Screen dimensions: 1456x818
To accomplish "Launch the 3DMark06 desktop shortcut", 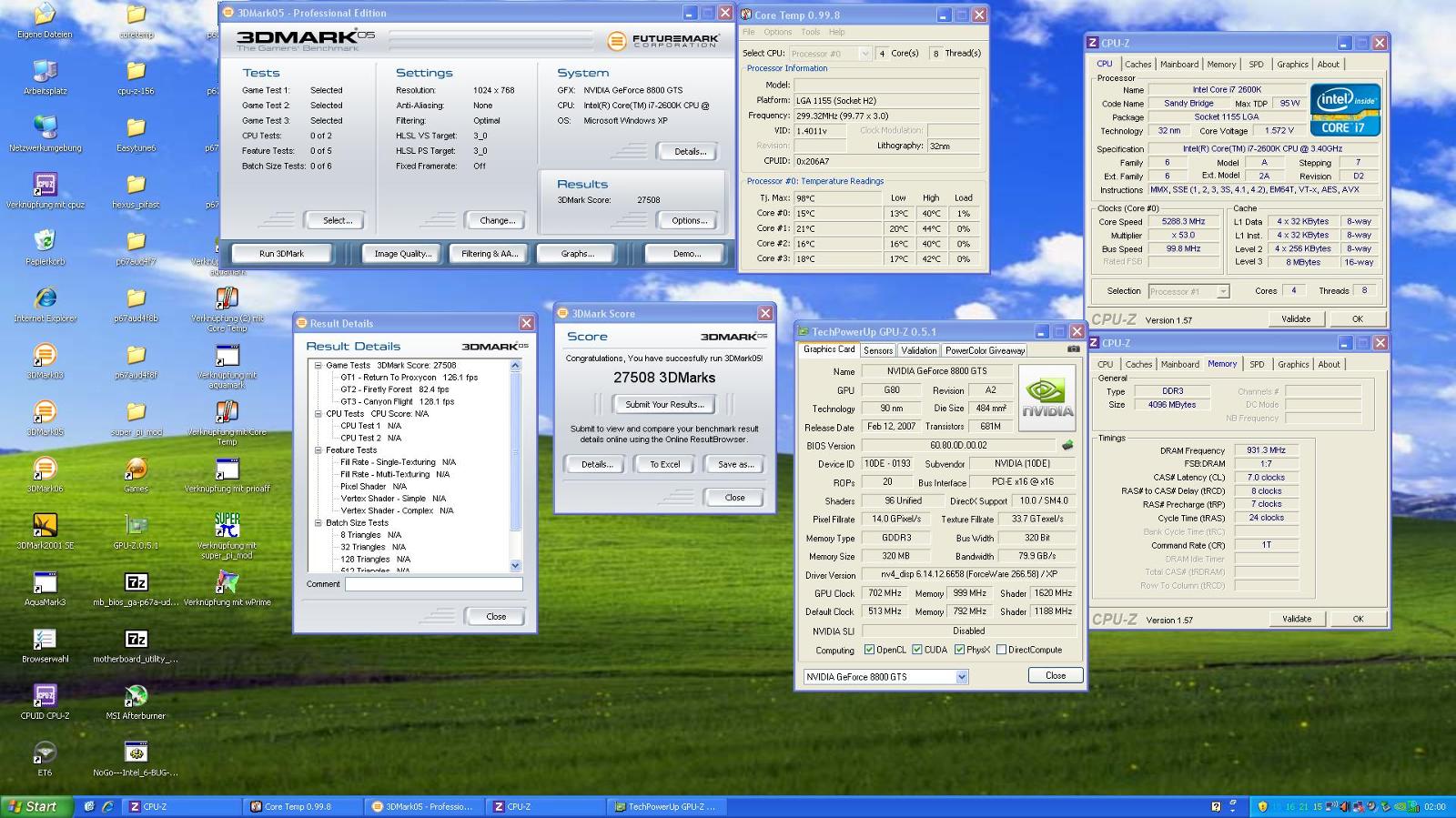I will click(45, 469).
